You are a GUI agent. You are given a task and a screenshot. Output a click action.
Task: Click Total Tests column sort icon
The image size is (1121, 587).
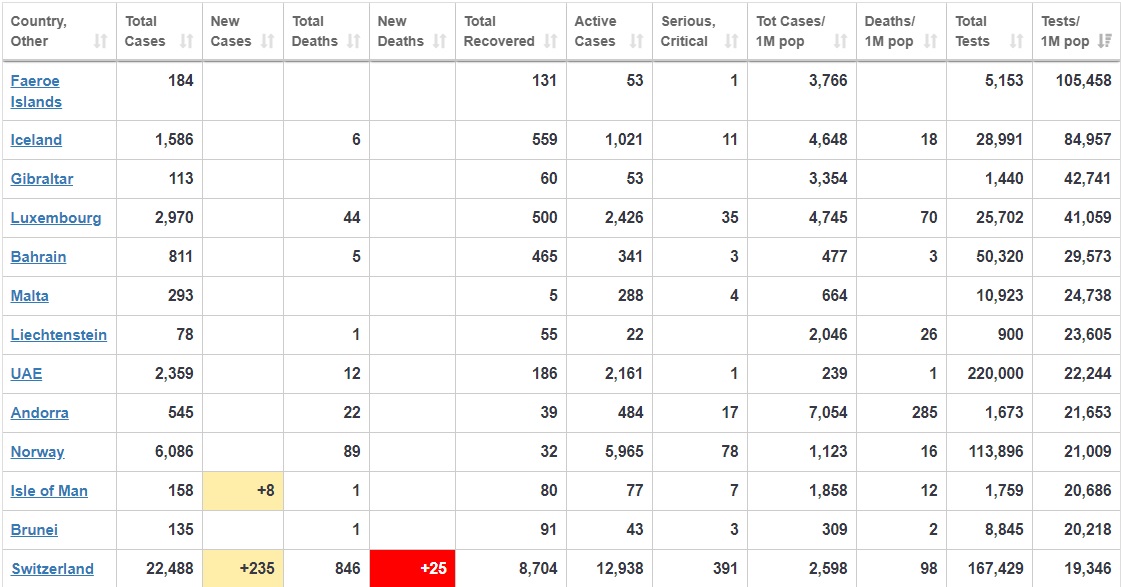tap(1016, 41)
